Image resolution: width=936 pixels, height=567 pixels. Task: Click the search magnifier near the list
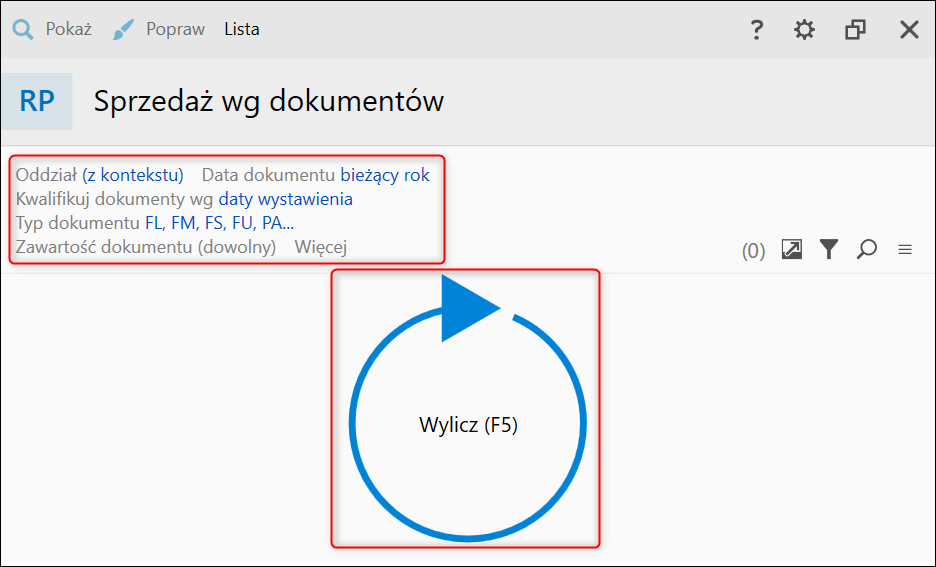click(x=866, y=249)
